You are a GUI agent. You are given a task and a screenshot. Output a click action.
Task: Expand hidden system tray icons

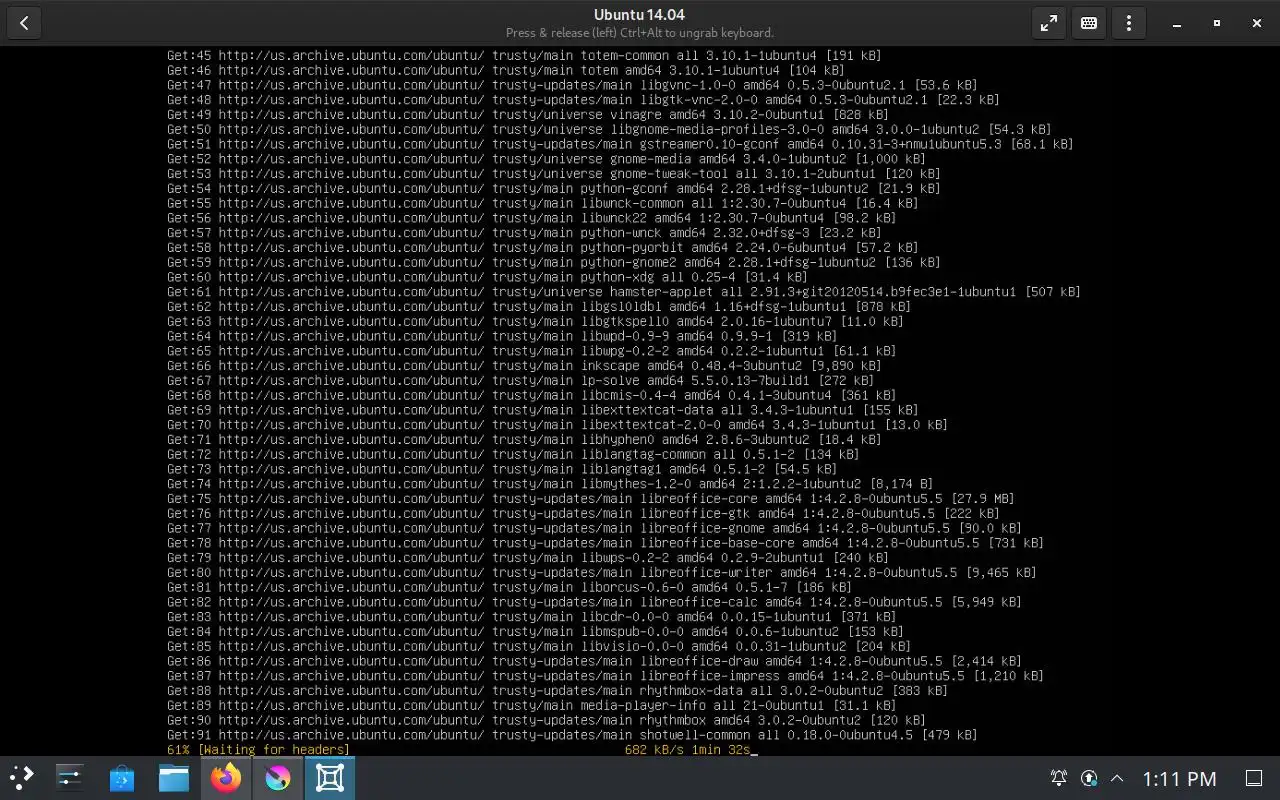click(1118, 778)
